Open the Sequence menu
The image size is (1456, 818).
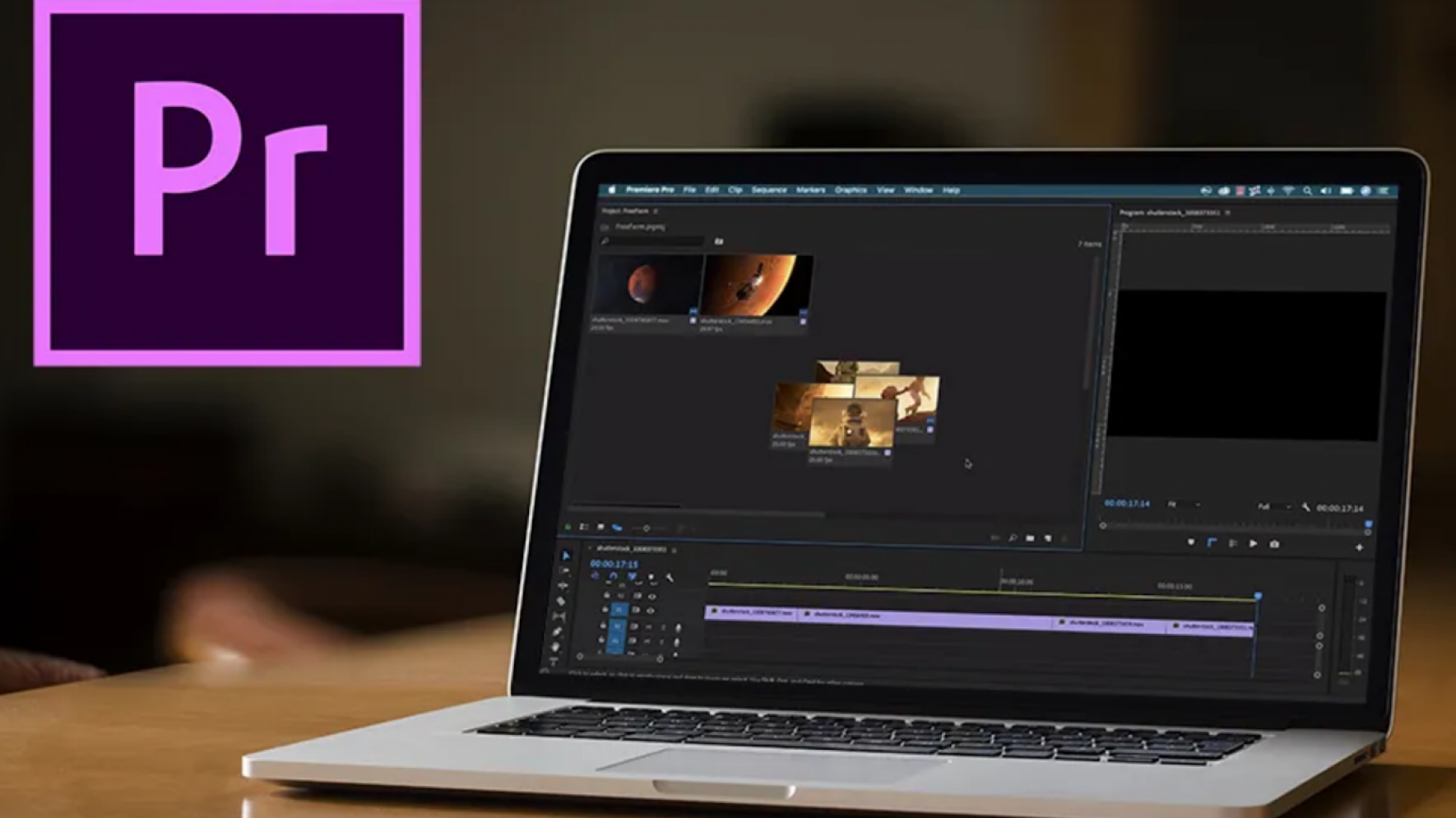pyautogui.click(x=768, y=190)
